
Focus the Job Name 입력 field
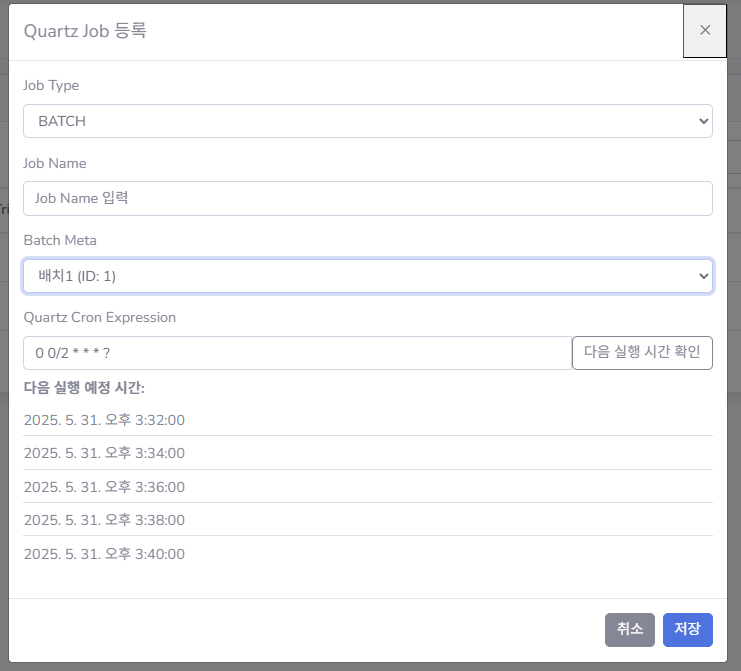(x=368, y=198)
